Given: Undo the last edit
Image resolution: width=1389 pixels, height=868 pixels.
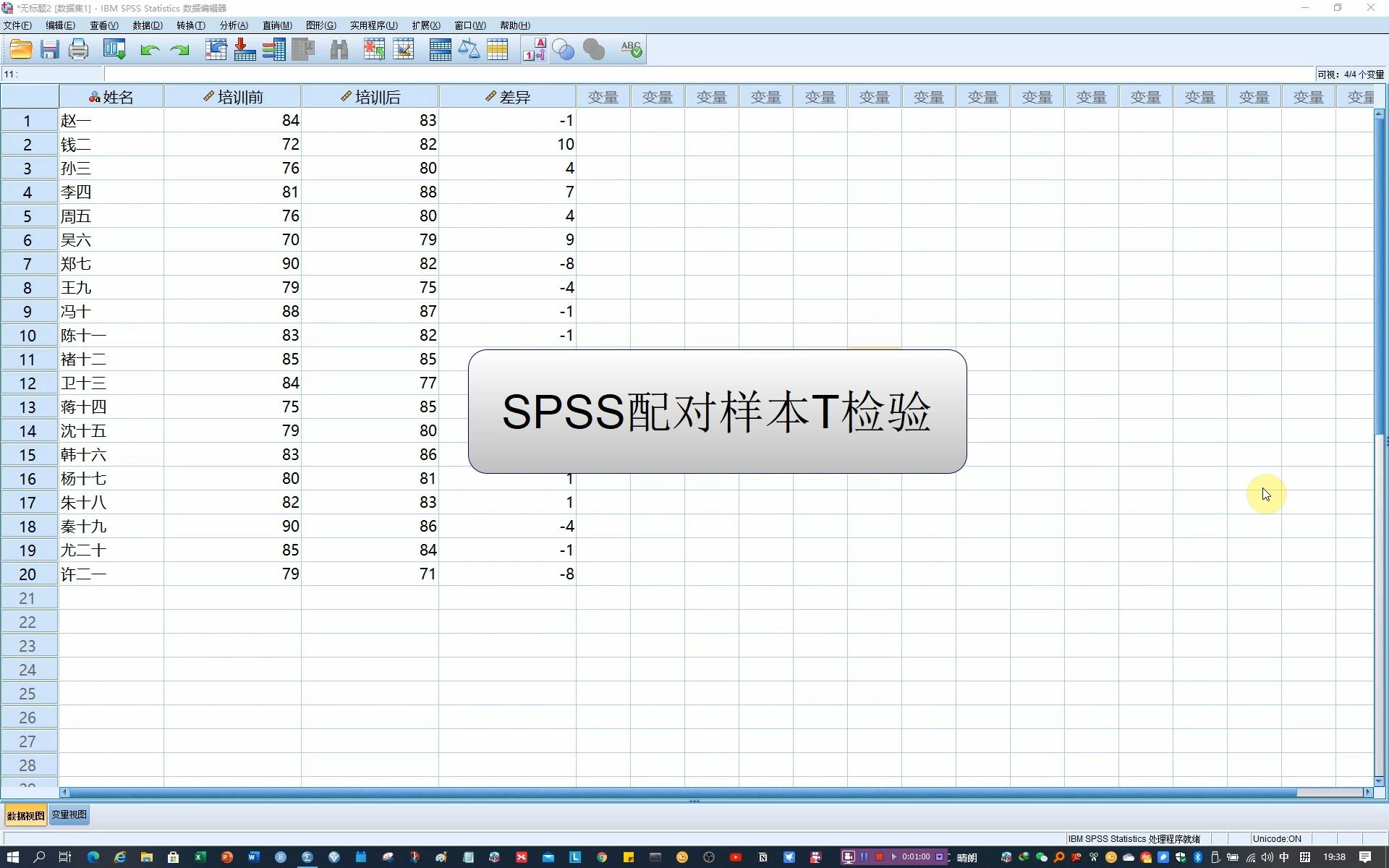Looking at the screenshot, I should pyautogui.click(x=149, y=49).
